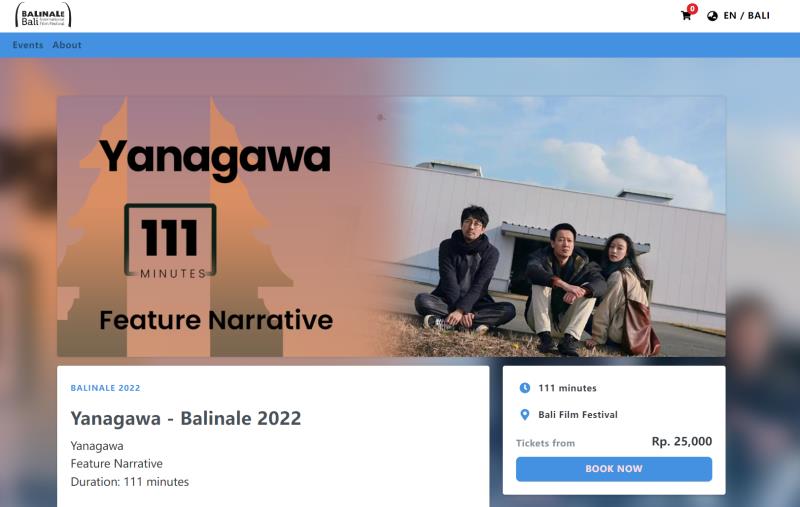Click the 111 minutes badge graphic
This screenshot has height=507, width=800.
click(x=170, y=241)
